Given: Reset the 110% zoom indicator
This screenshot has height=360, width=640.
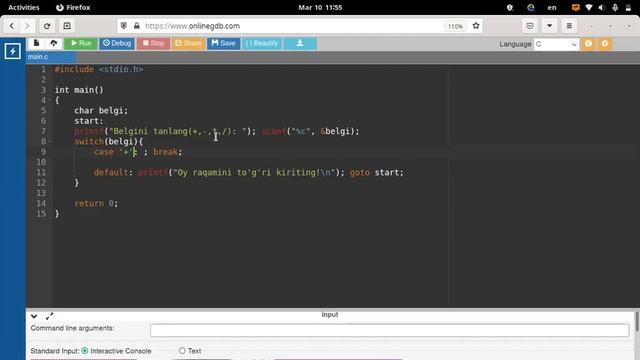Looking at the screenshot, I should 455,27.
